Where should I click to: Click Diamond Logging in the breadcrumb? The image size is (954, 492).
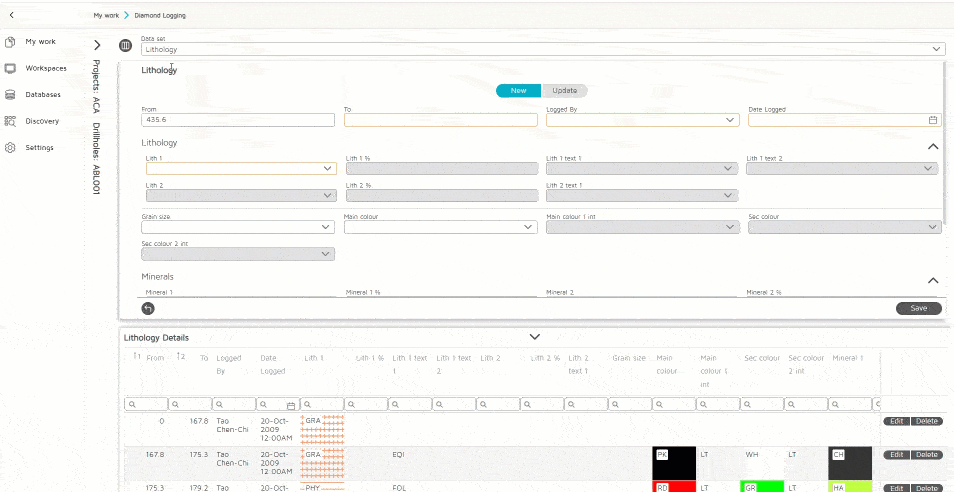(x=160, y=15)
